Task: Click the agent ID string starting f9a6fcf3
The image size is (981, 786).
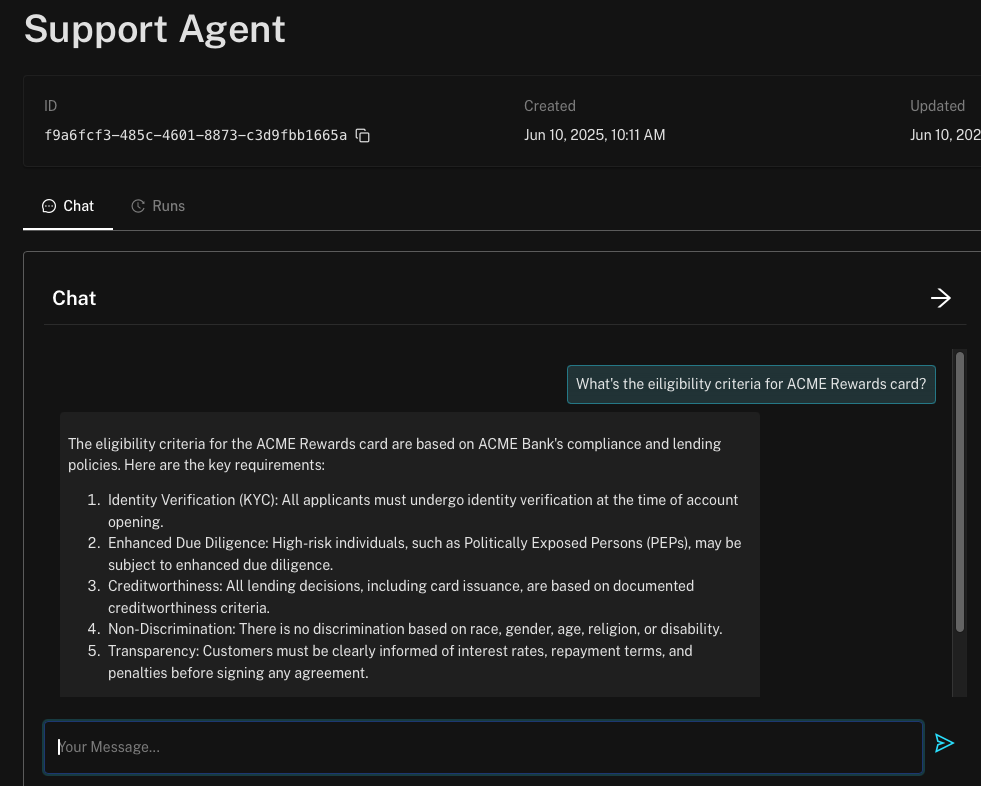Action: click(195, 135)
